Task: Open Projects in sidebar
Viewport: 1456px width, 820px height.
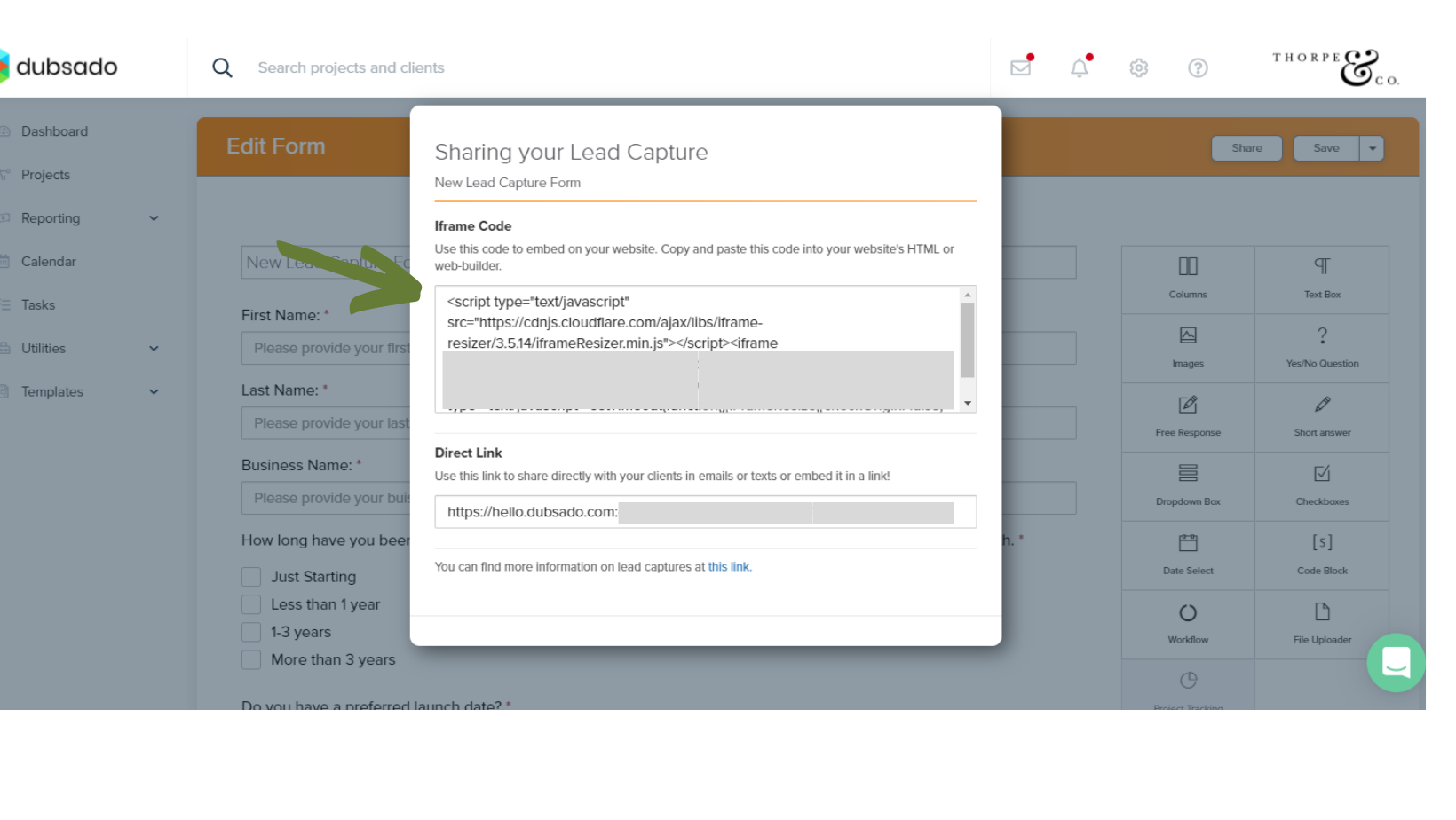Action: click(45, 175)
